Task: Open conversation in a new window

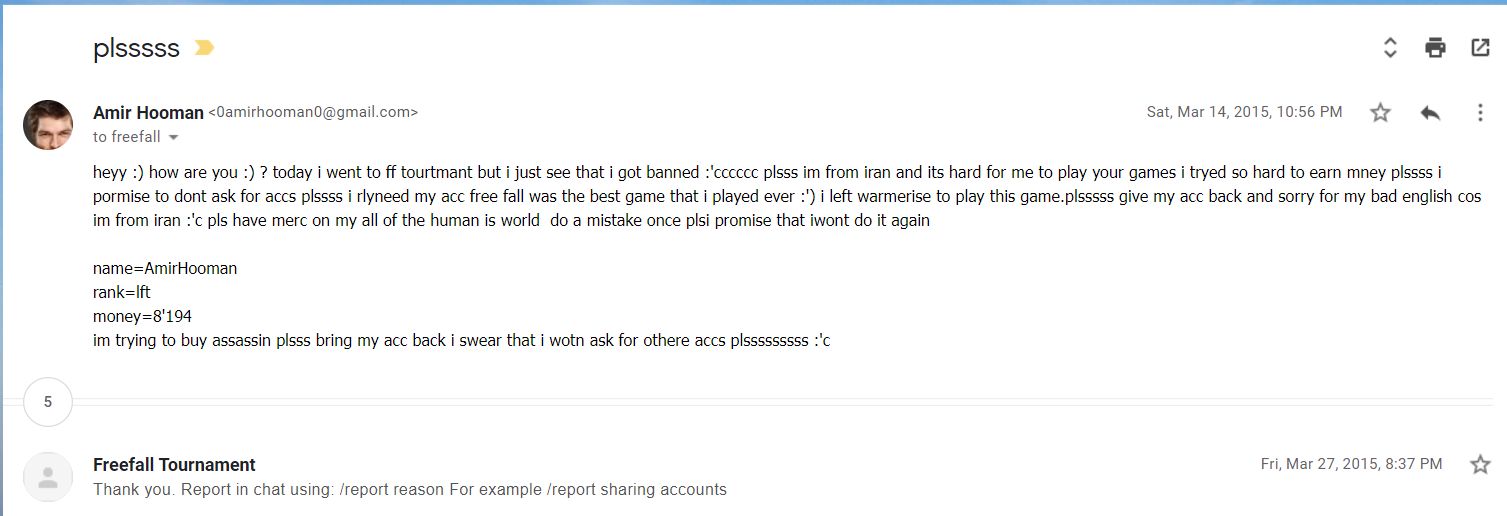Action: (1480, 47)
